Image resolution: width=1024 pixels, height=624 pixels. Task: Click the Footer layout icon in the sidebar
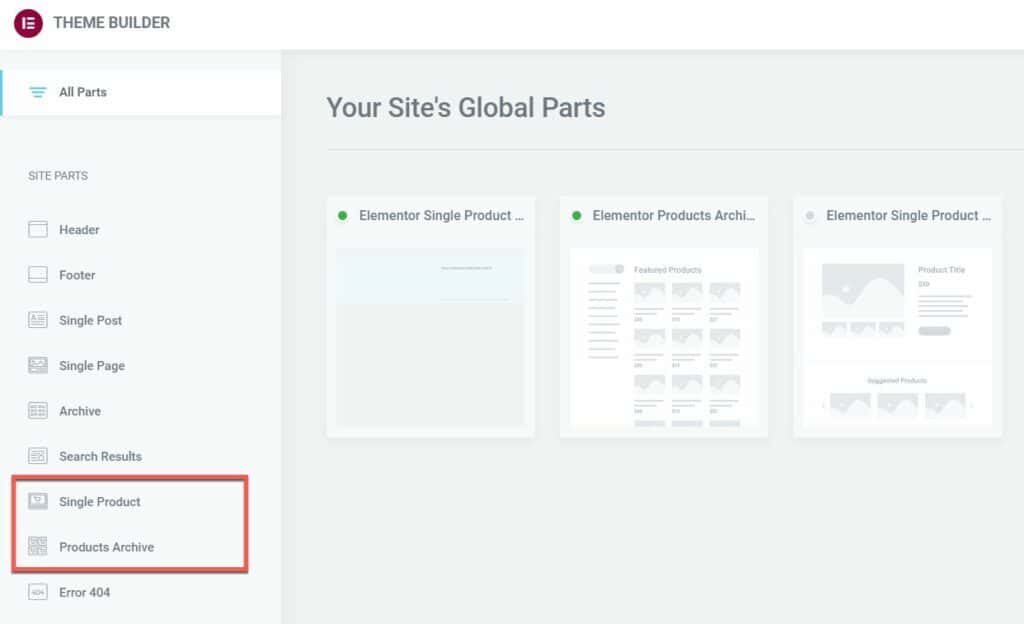click(38, 275)
